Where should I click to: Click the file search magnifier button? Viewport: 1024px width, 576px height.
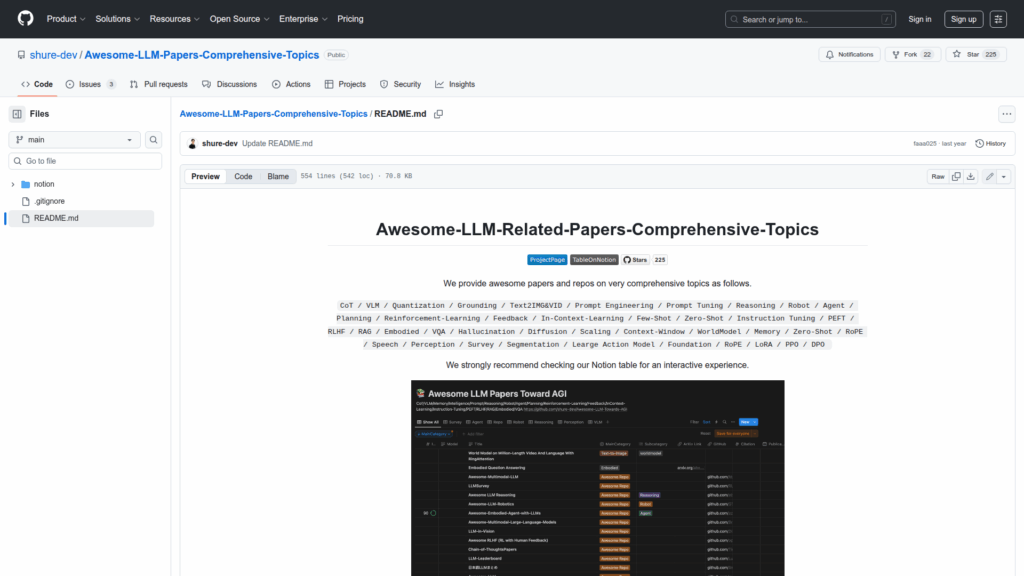[153, 140]
